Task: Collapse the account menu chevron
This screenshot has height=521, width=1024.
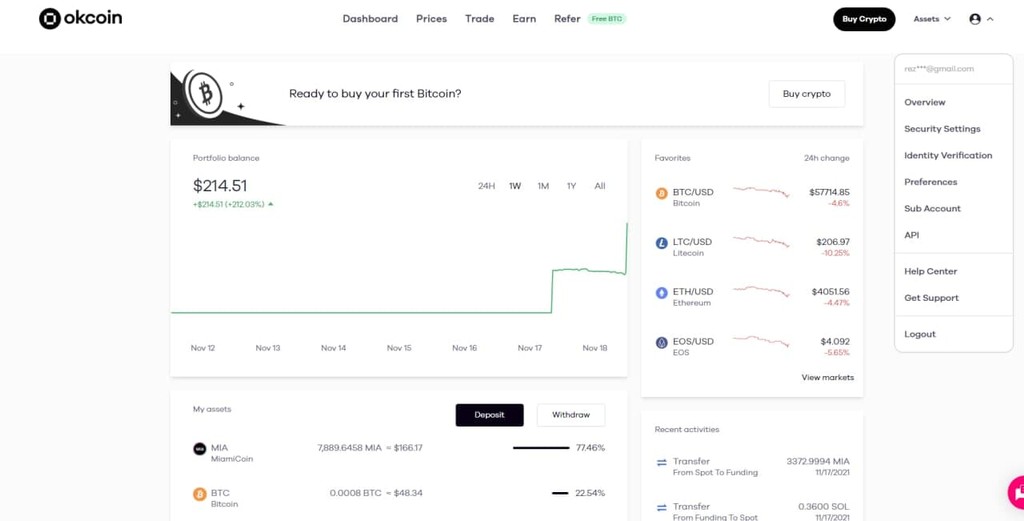Action: coord(990,19)
